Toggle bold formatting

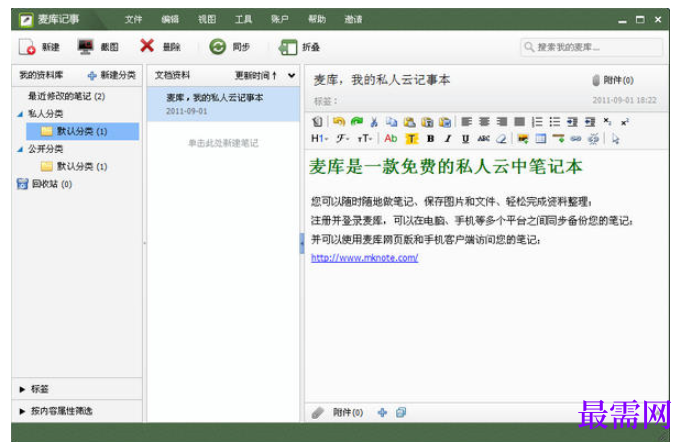430,139
